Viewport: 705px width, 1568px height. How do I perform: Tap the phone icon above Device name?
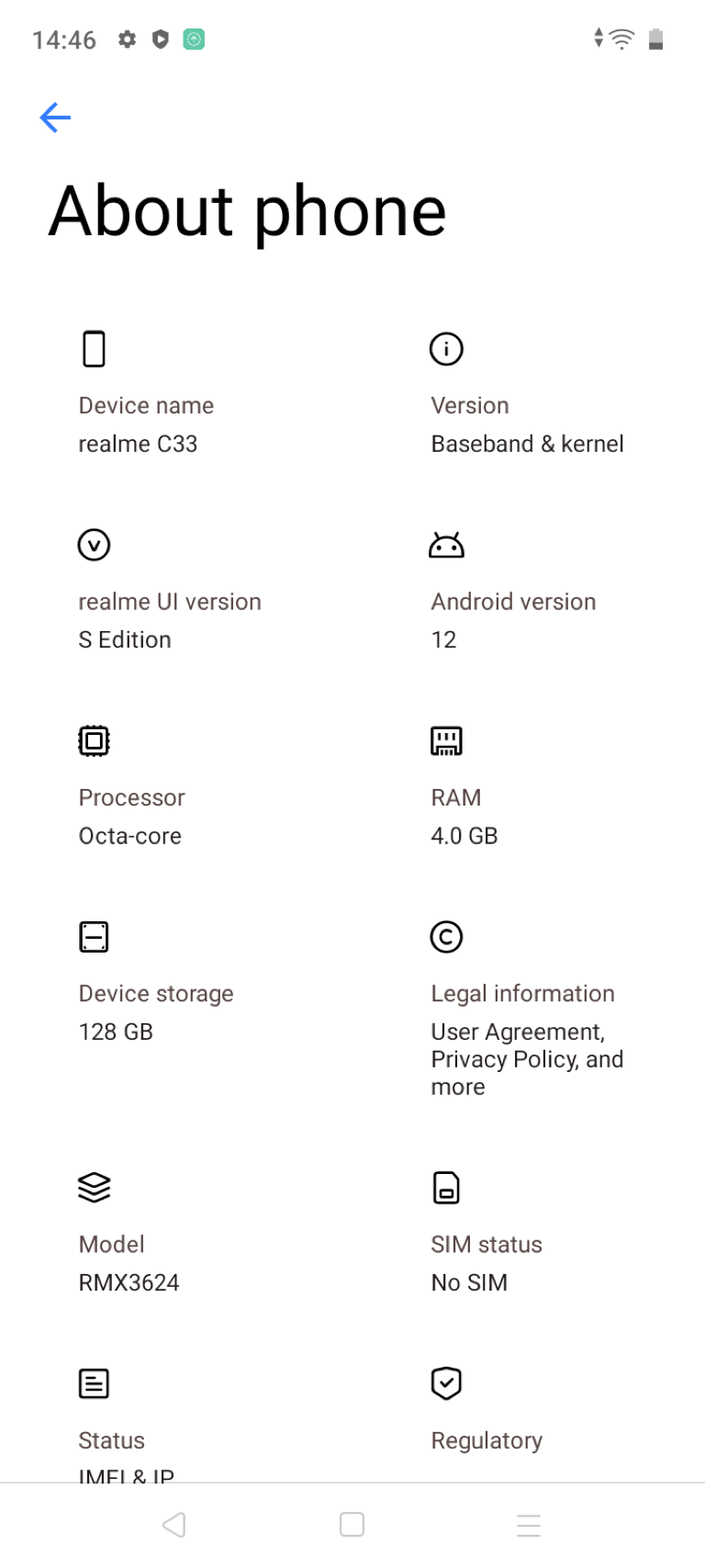click(94, 349)
